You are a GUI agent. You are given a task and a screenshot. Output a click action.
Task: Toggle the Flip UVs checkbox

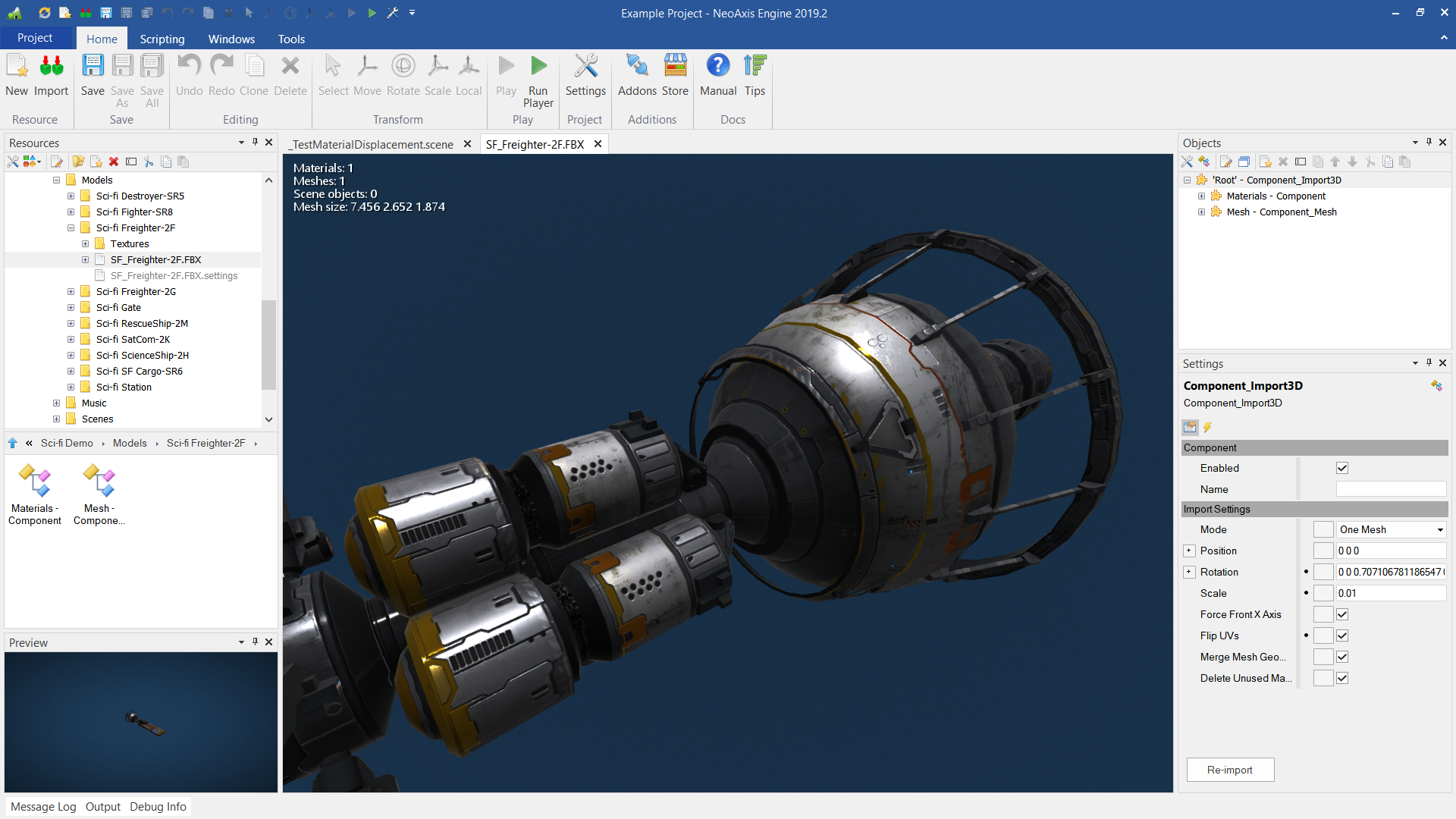coord(1342,635)
